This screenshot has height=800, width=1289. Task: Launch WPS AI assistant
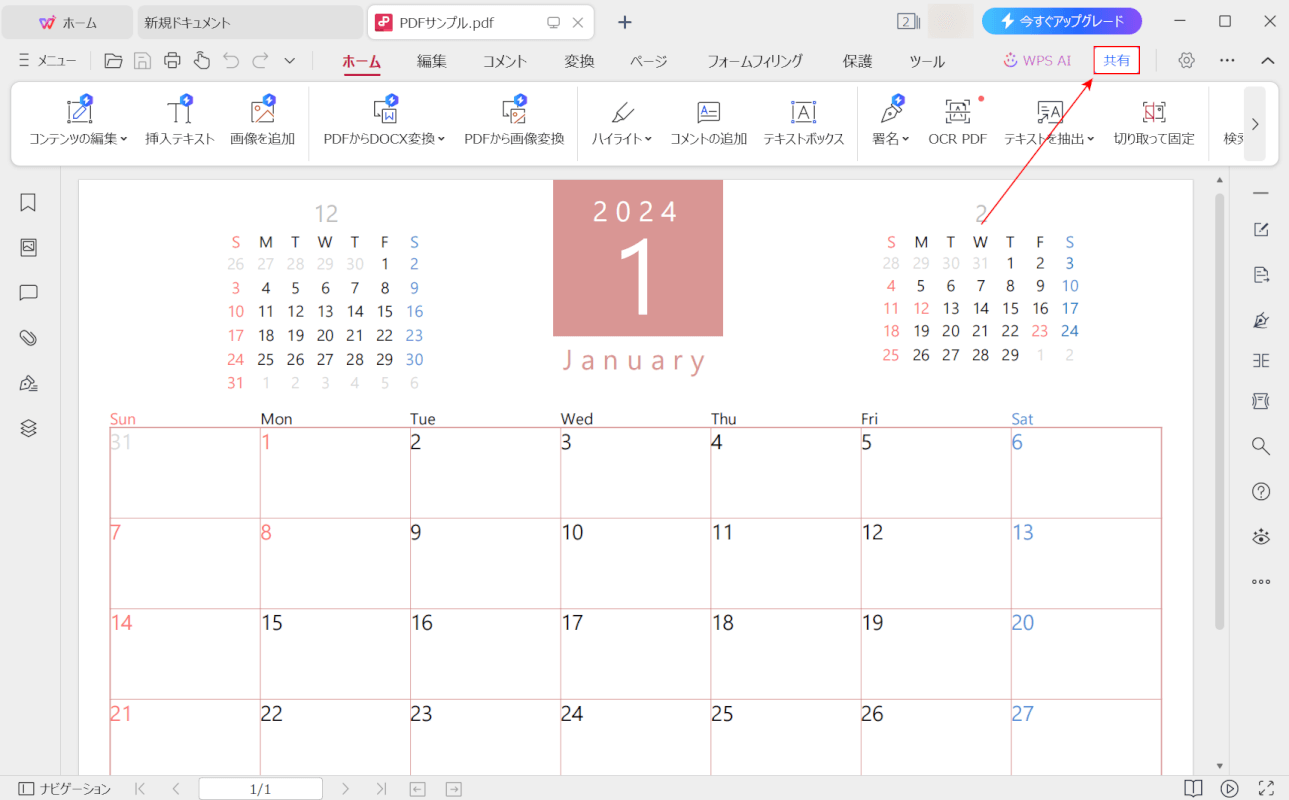click(x=1037, y=60)
